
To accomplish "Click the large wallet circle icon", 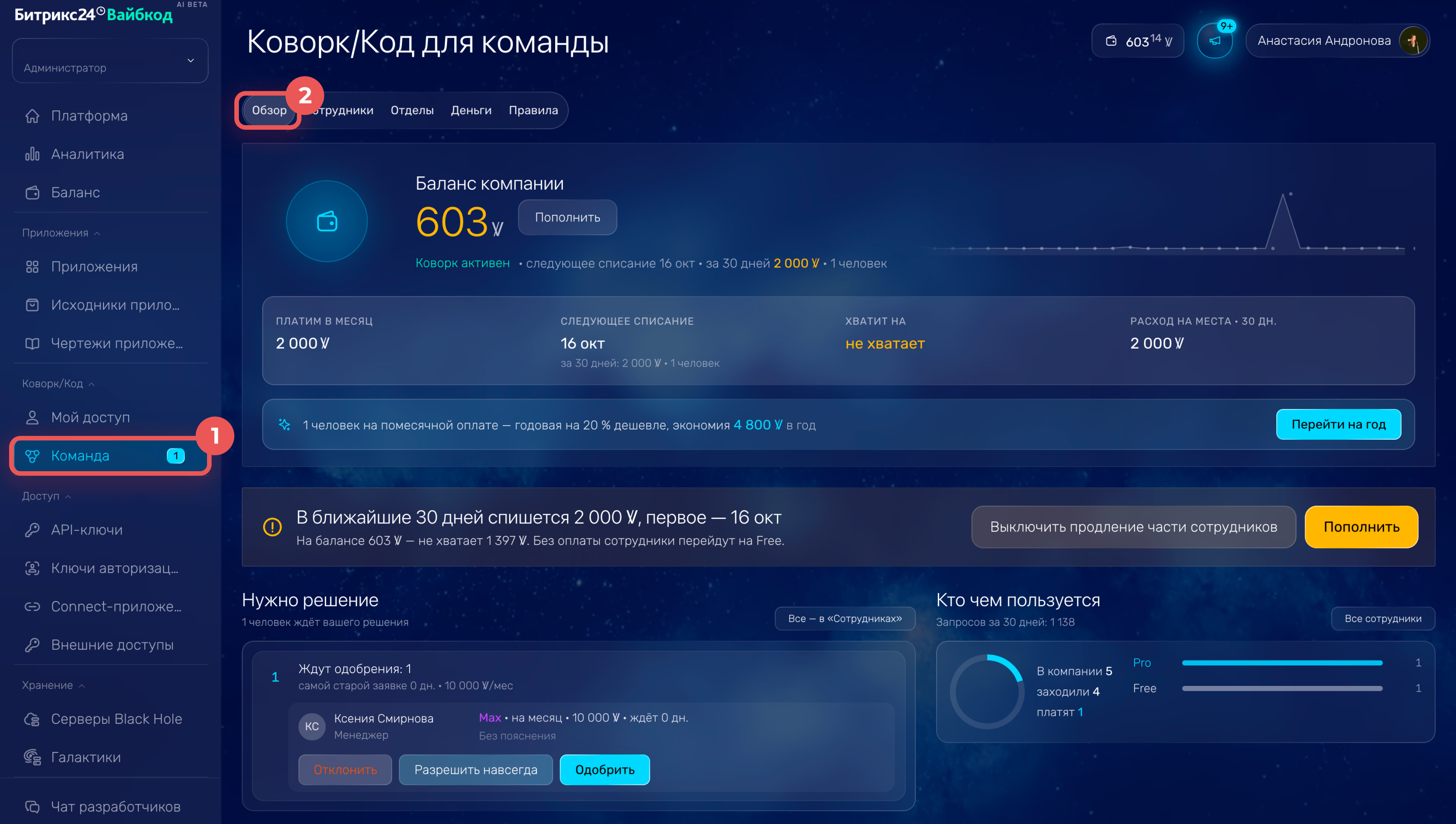I will (x=327, y=221).
